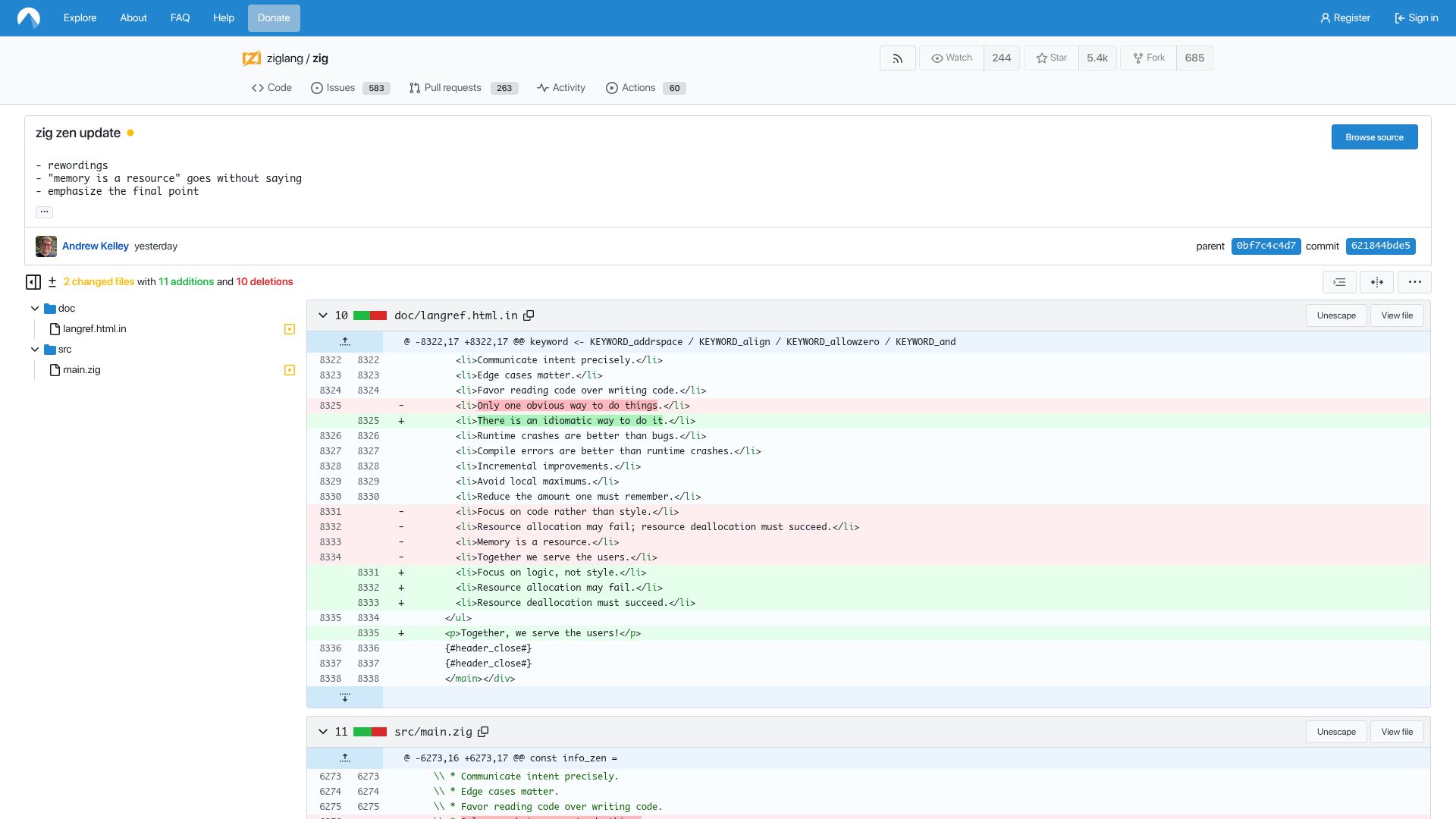Click the Donate button
1456x819 pixels.
(274, 18)
